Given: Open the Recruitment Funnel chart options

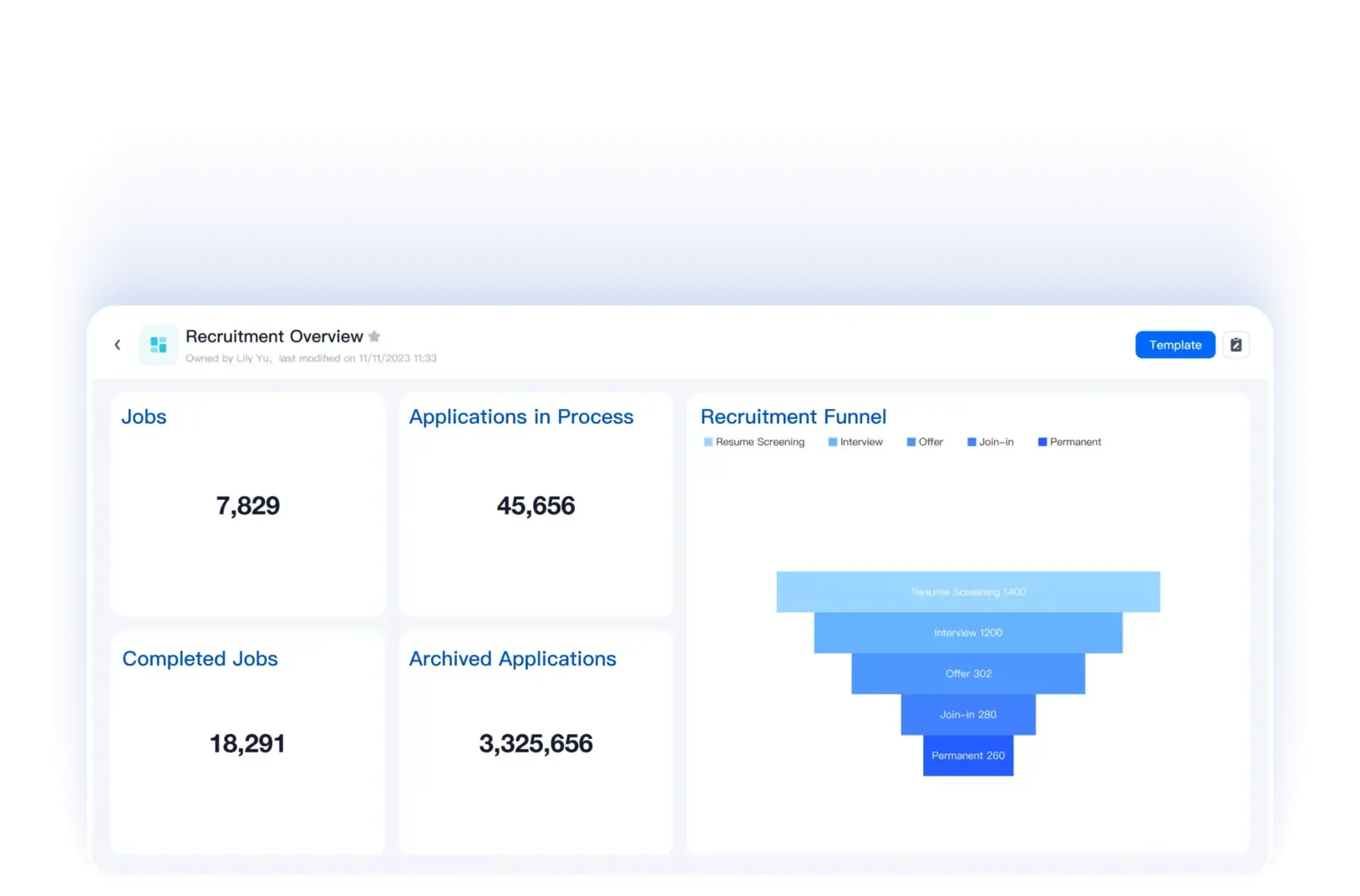Looking at the screenshot, I should coord(794,417).
